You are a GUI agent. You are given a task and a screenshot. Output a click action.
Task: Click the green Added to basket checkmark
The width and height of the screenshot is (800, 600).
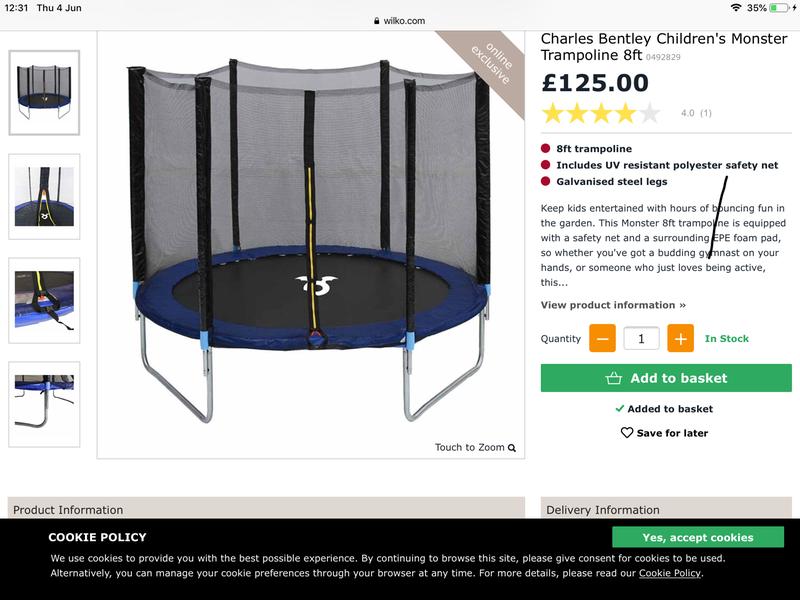click(x=620, y=408)
